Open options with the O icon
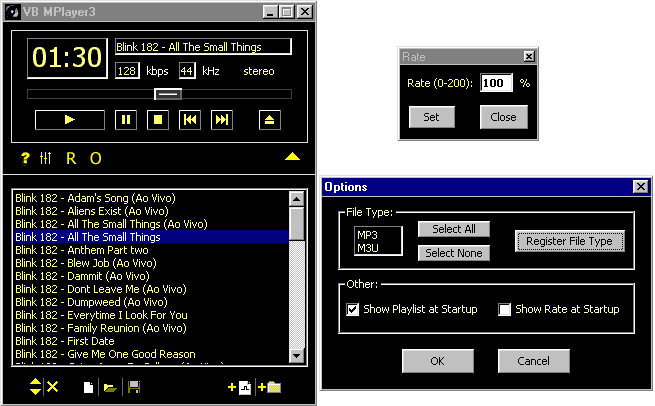 click(96, 158)
